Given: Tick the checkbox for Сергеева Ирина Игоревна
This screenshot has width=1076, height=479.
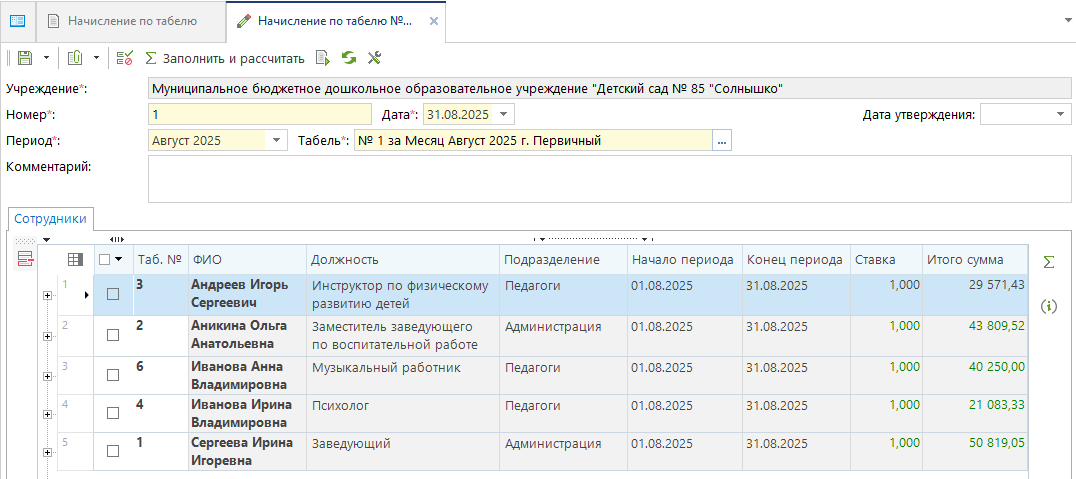Looking at the screenshot, I should [113, 451].
